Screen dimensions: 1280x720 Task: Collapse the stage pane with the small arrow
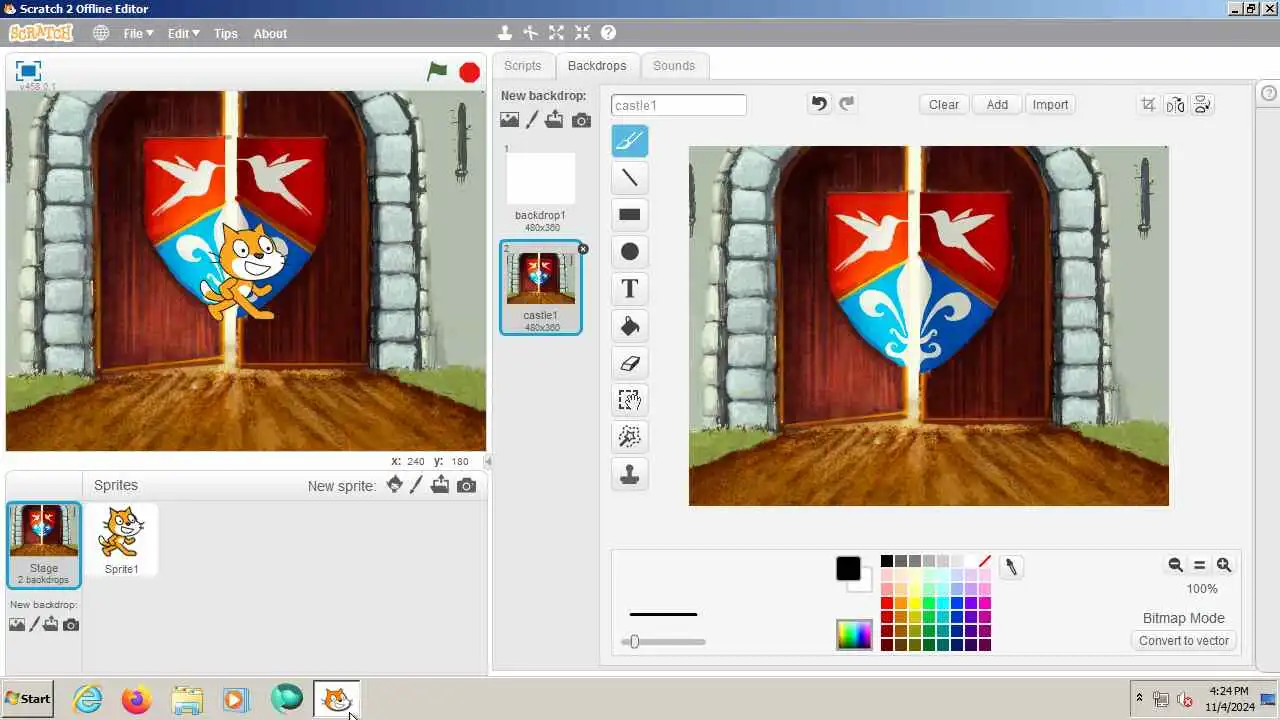point(488,461)
